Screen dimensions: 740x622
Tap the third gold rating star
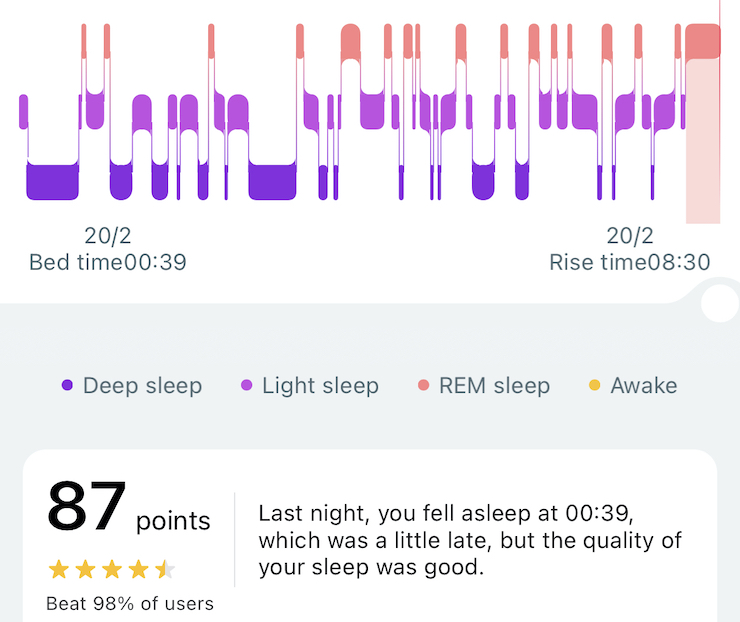coord(112,570)
